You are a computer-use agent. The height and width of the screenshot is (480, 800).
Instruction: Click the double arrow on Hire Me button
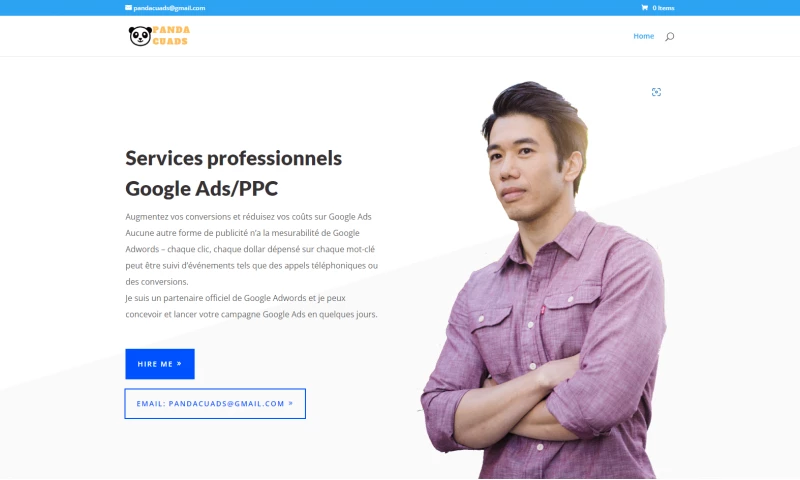tap(179, 364)
